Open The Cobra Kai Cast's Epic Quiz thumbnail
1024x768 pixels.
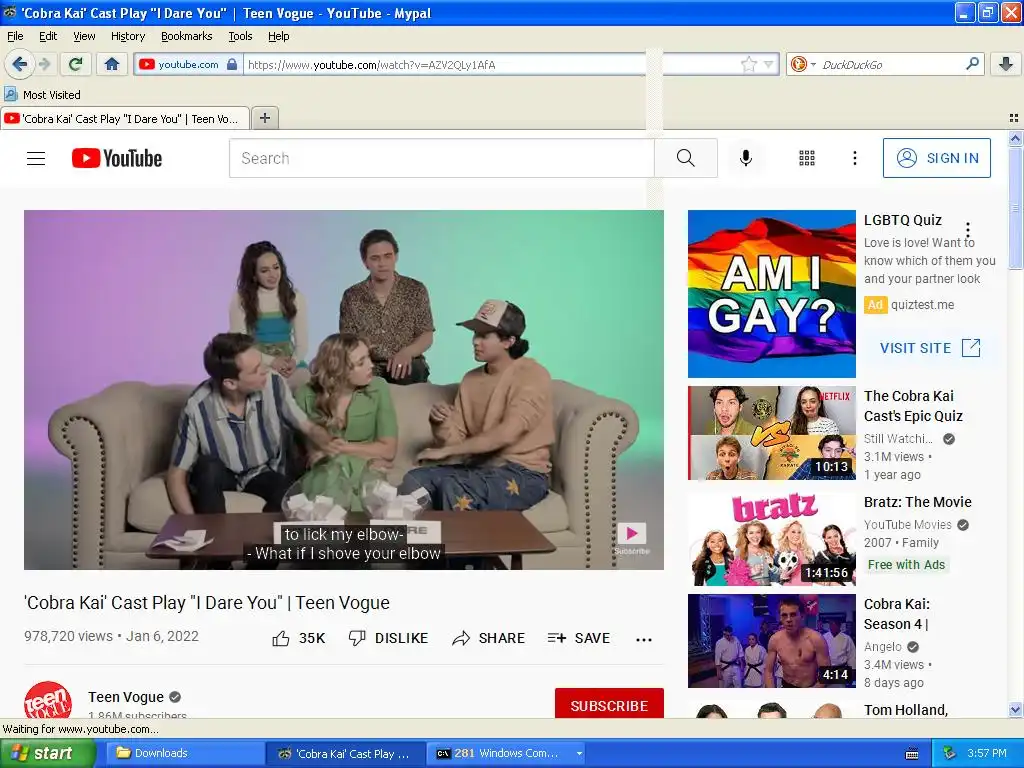click(x=771, y=432)
